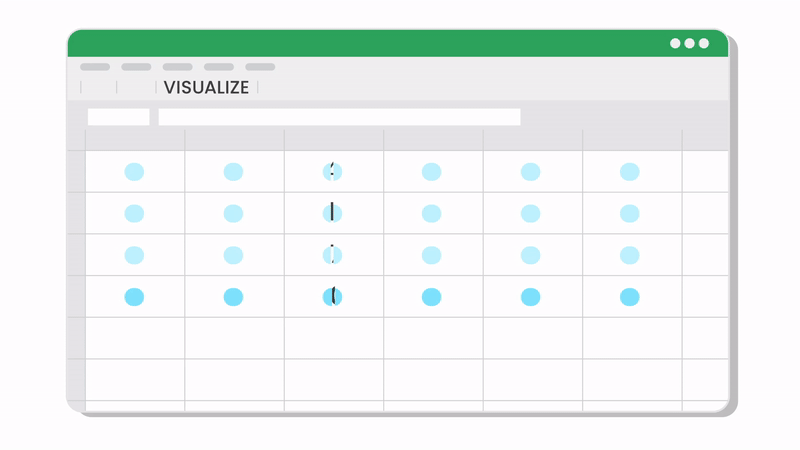Select the dark blue dot in fifth column
The image size is (800, 450).
(531, 297)
